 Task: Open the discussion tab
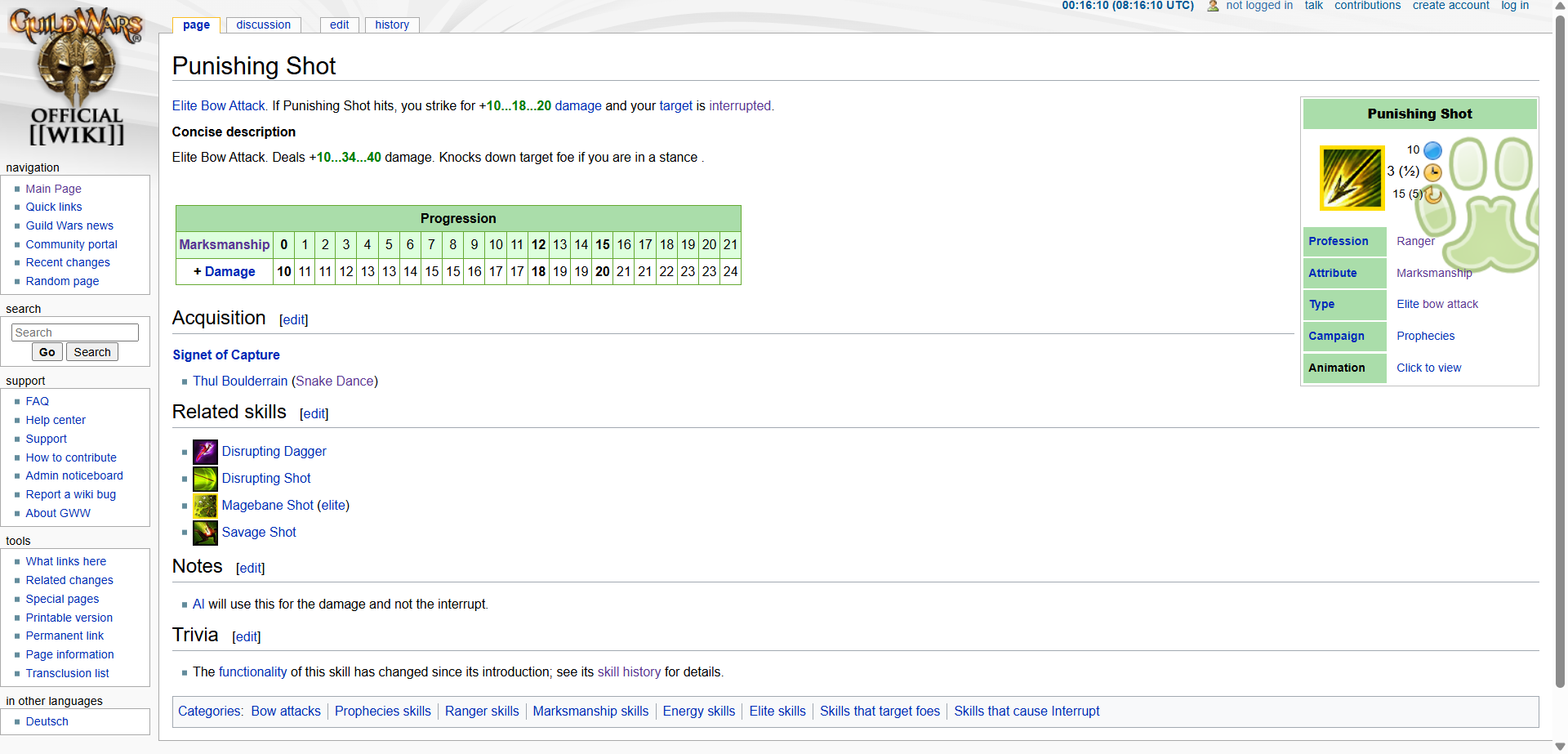coord(263,25)
